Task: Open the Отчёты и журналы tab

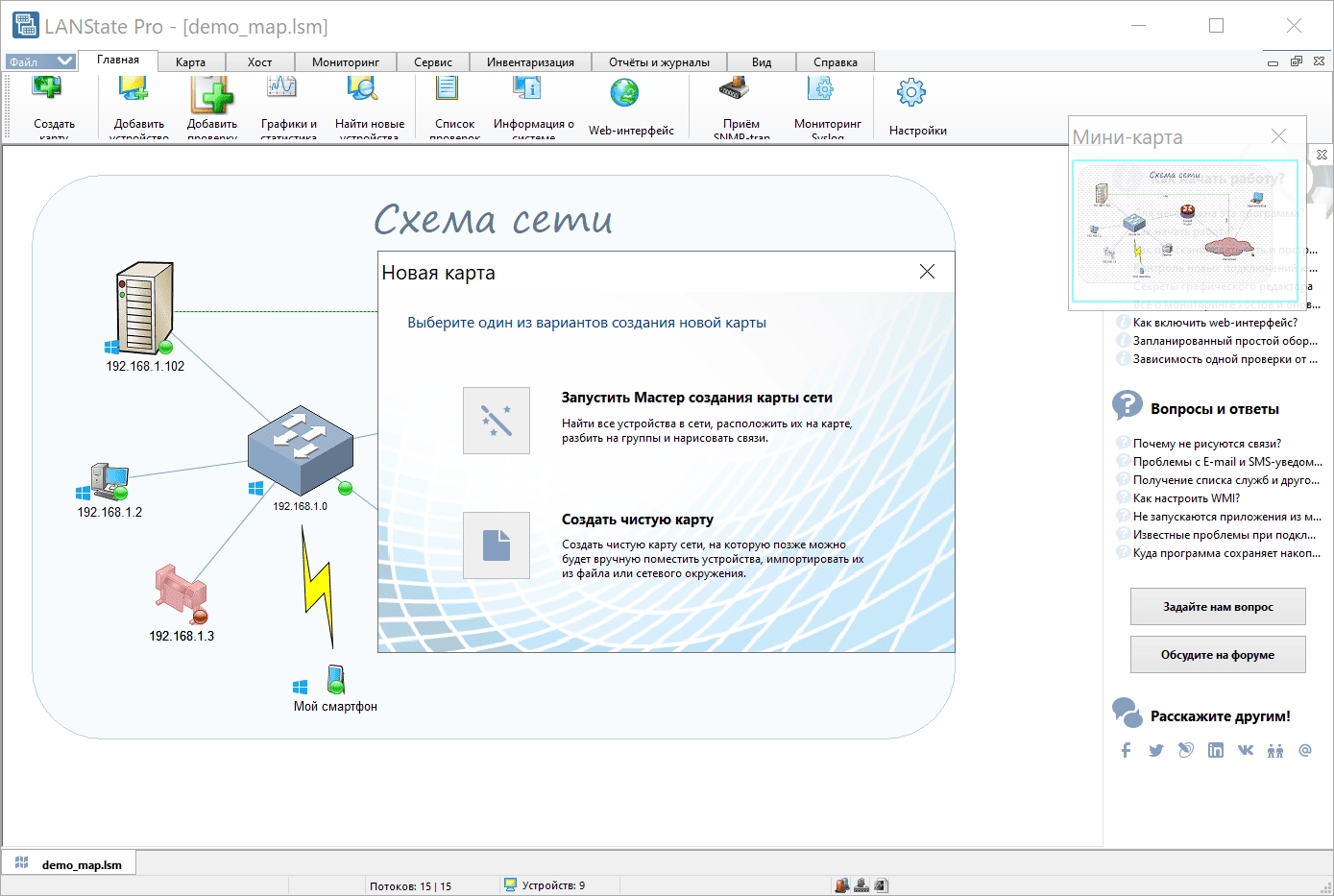Action: pos(659,62)
